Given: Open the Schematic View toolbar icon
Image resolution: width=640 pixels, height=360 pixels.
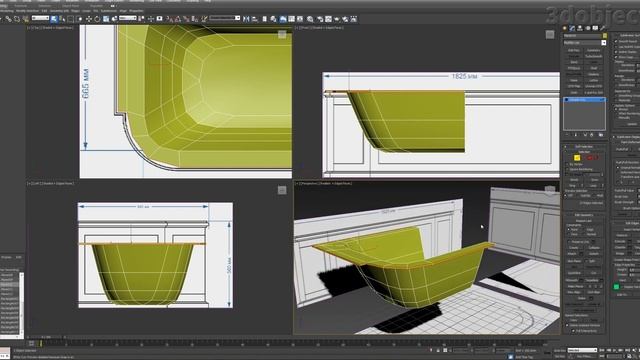Looking at the screenshot, I should (x=300, y=19).
